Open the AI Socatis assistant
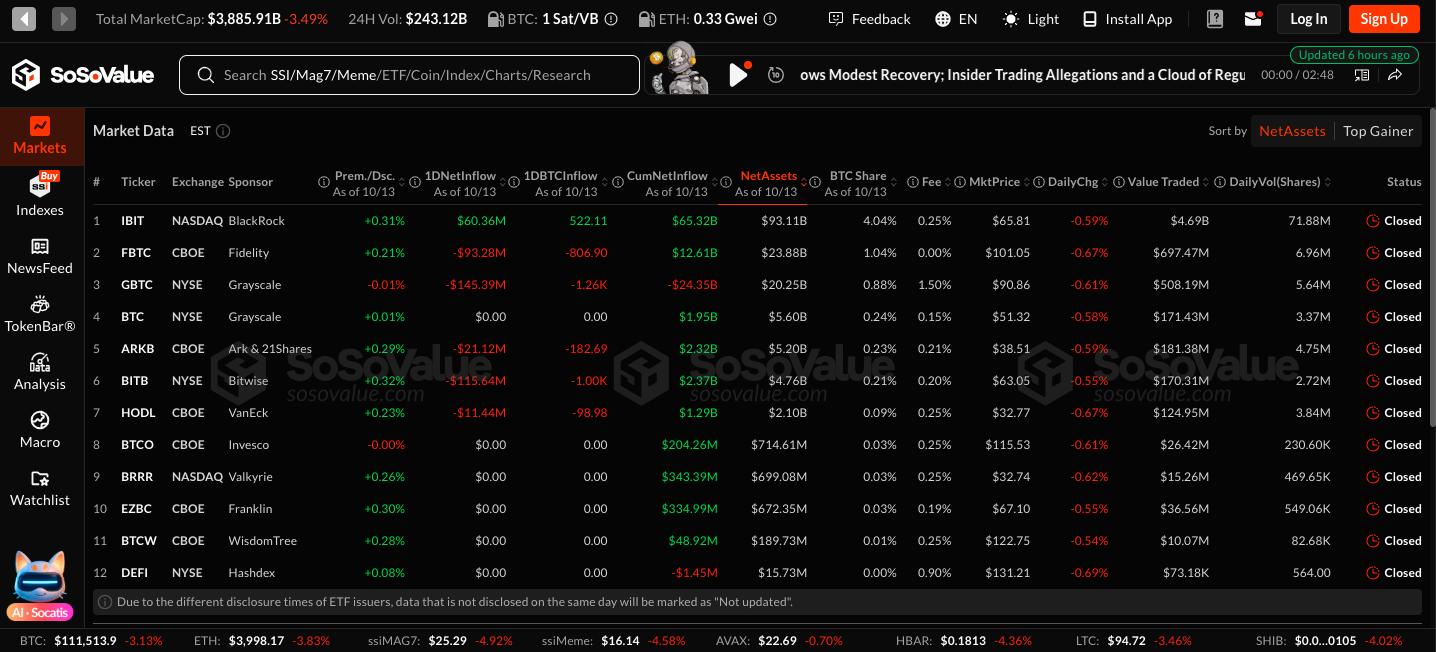Image resolution: width=1436 pixels, height=652 pixels. click(40, 585)
